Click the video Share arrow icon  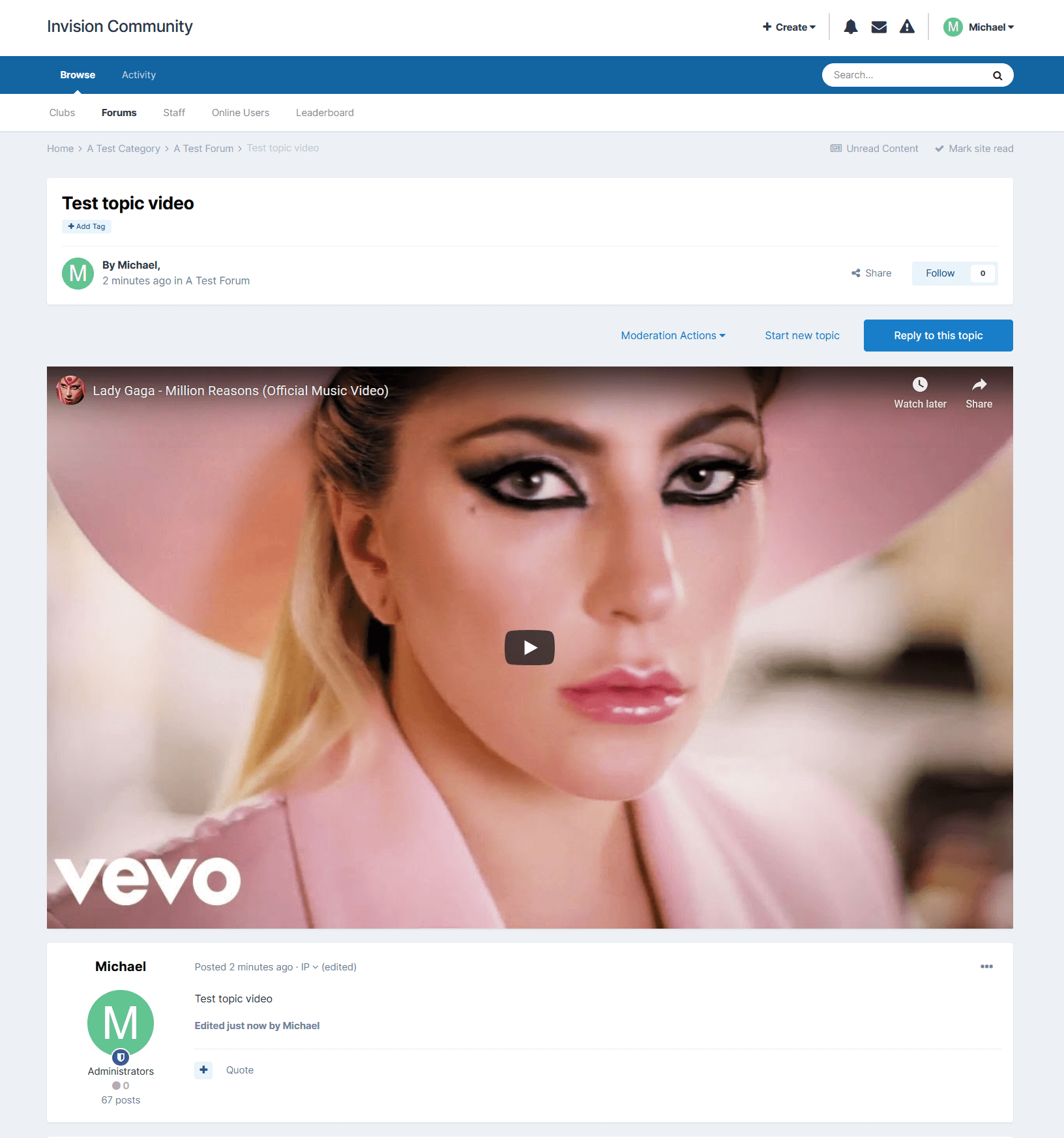click(x=979, y=384)
